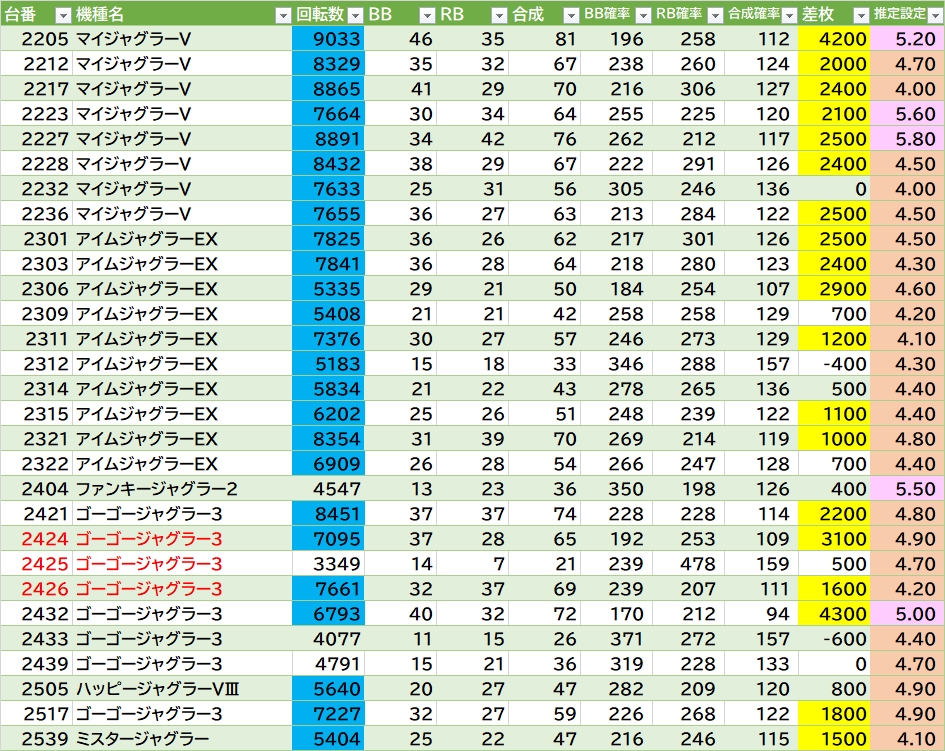The image size is (945, 751).
Task: Select the 回転数 cell showing 6909
Action: tap(328, 464)
